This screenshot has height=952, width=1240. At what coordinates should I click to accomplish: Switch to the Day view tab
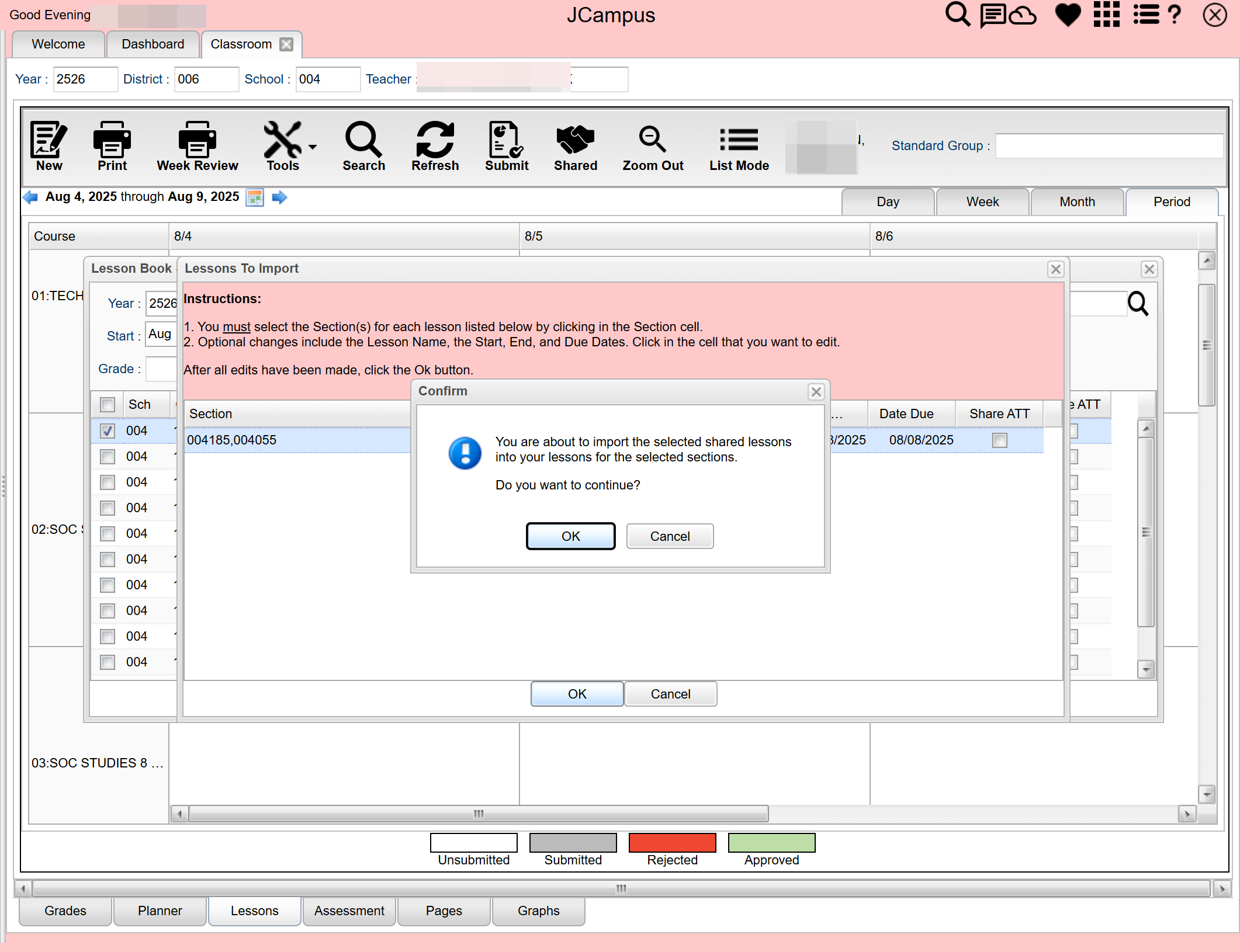tap(888, 202)
